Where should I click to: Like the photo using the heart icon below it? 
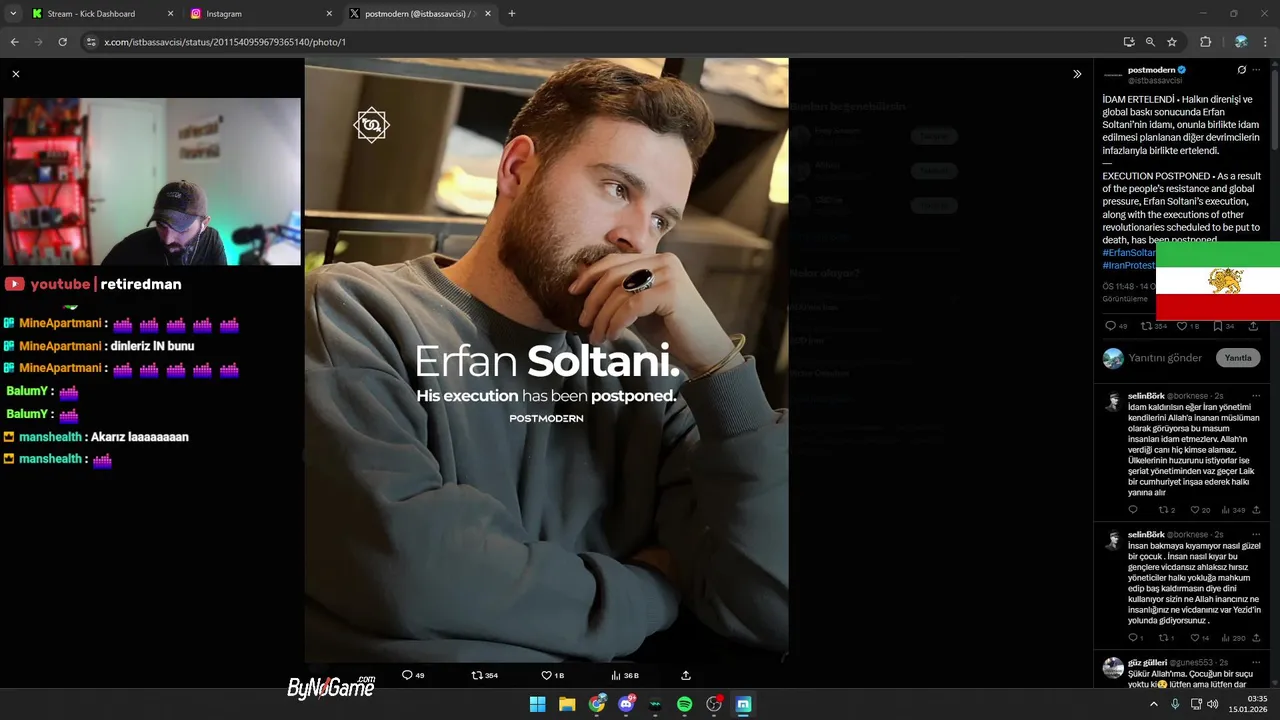pos(546,675)
